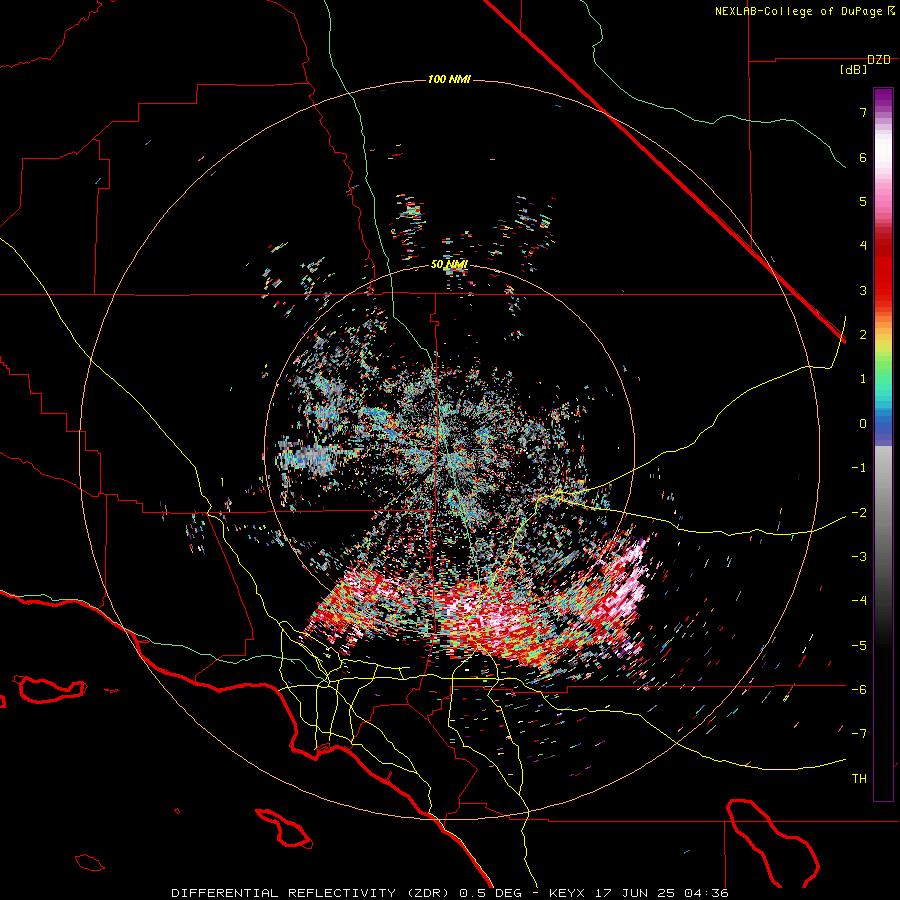
Task: Click the NEXLAB-College of DuPage label
Action: coord(798,11)
